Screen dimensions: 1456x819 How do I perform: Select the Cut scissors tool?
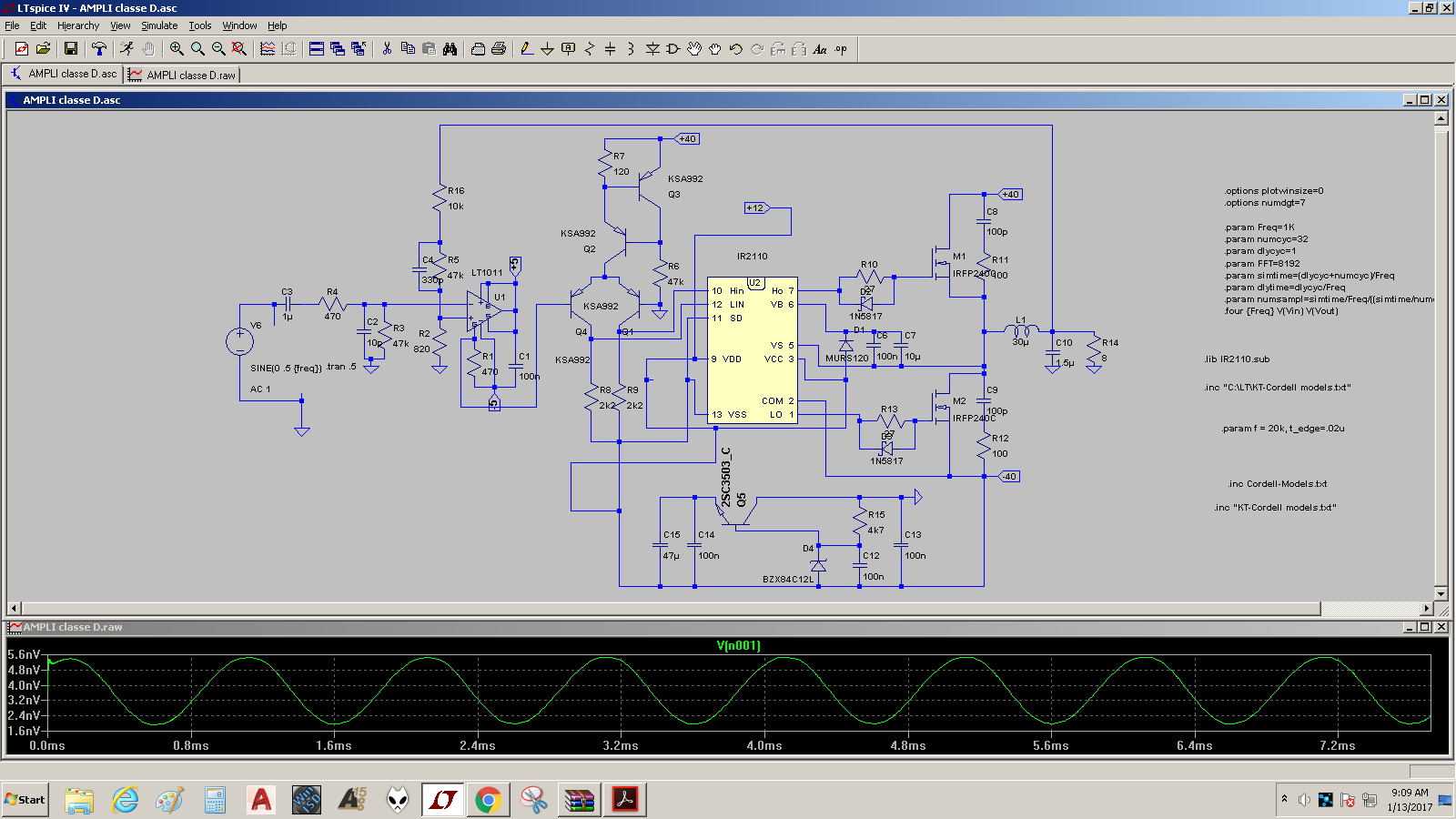pyautogui.click(x=387, y=49)
